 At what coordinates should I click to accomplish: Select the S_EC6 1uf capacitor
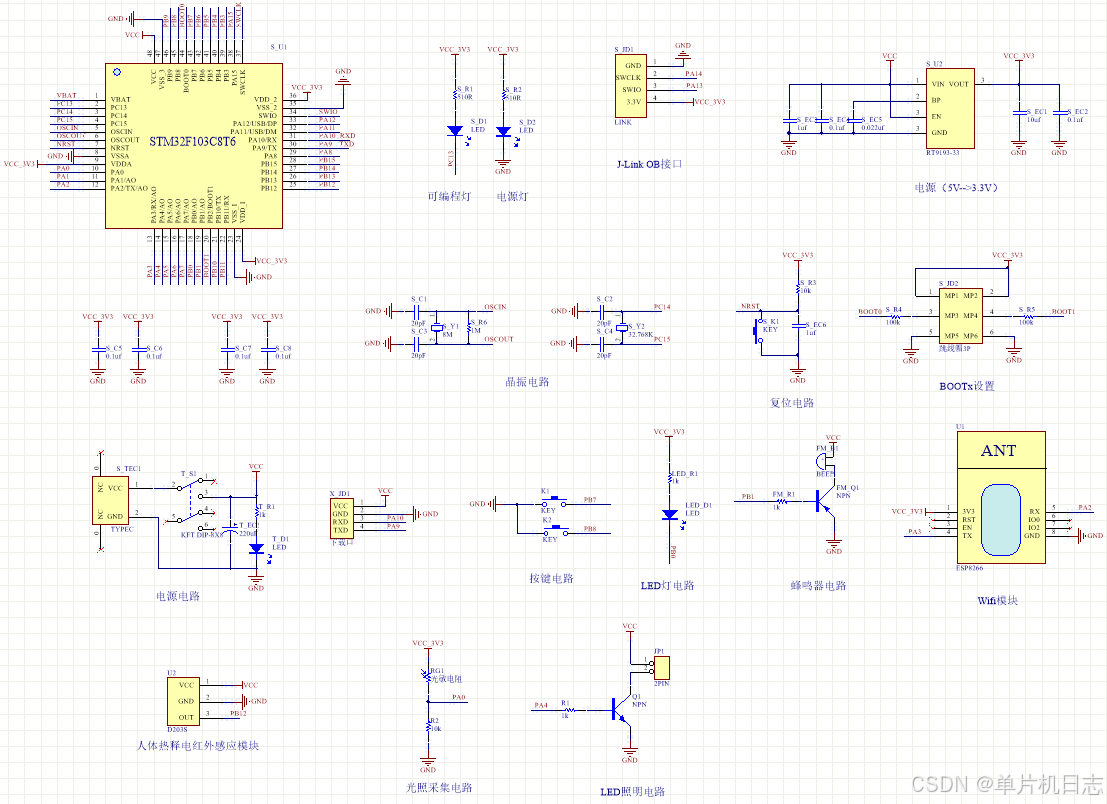(x=798, y=325)
